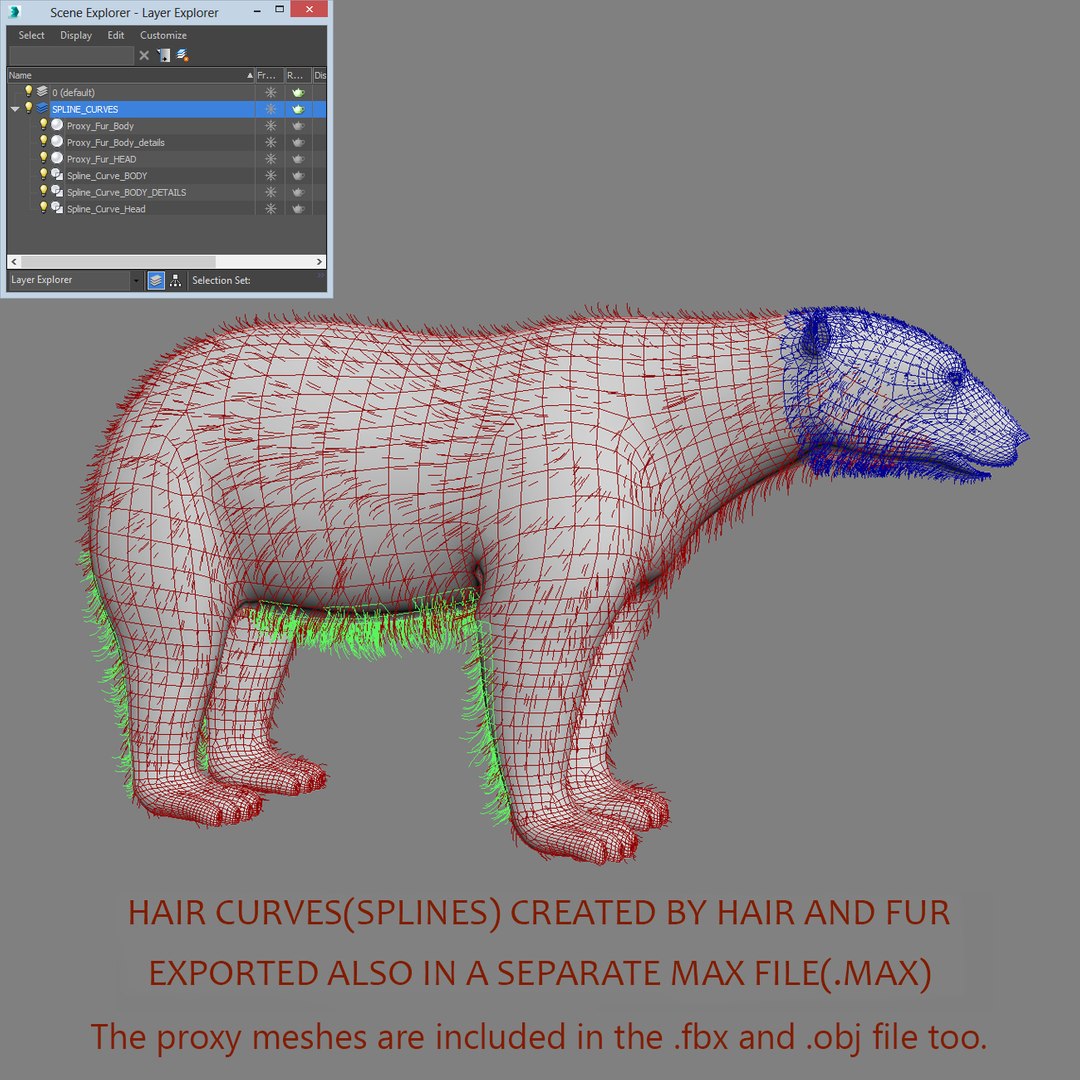1080x1080 pixels.
Task: Maximize the Scene Explorer window
Action: 279,10
